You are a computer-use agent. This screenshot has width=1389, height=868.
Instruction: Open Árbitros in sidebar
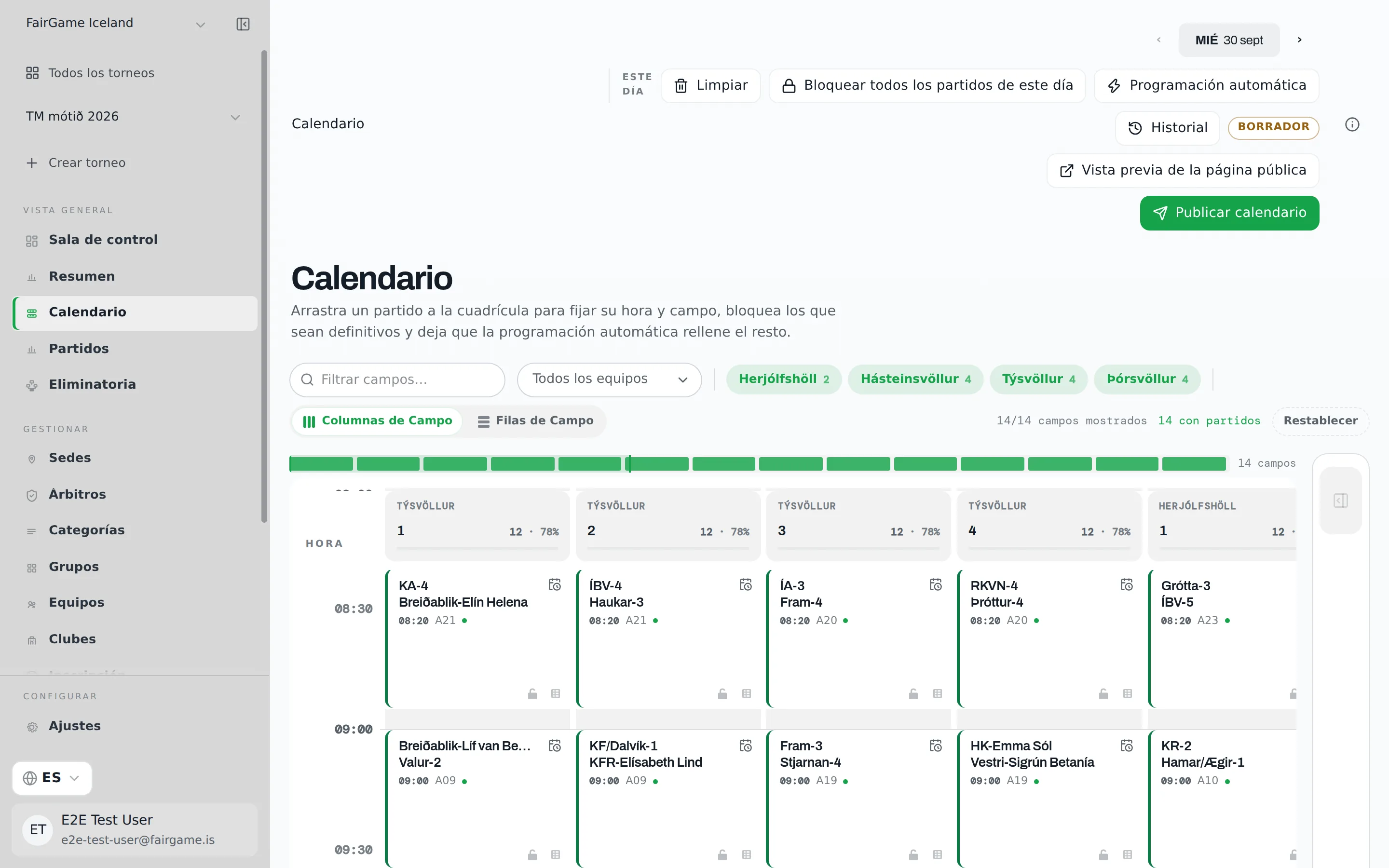pos(135,494)
